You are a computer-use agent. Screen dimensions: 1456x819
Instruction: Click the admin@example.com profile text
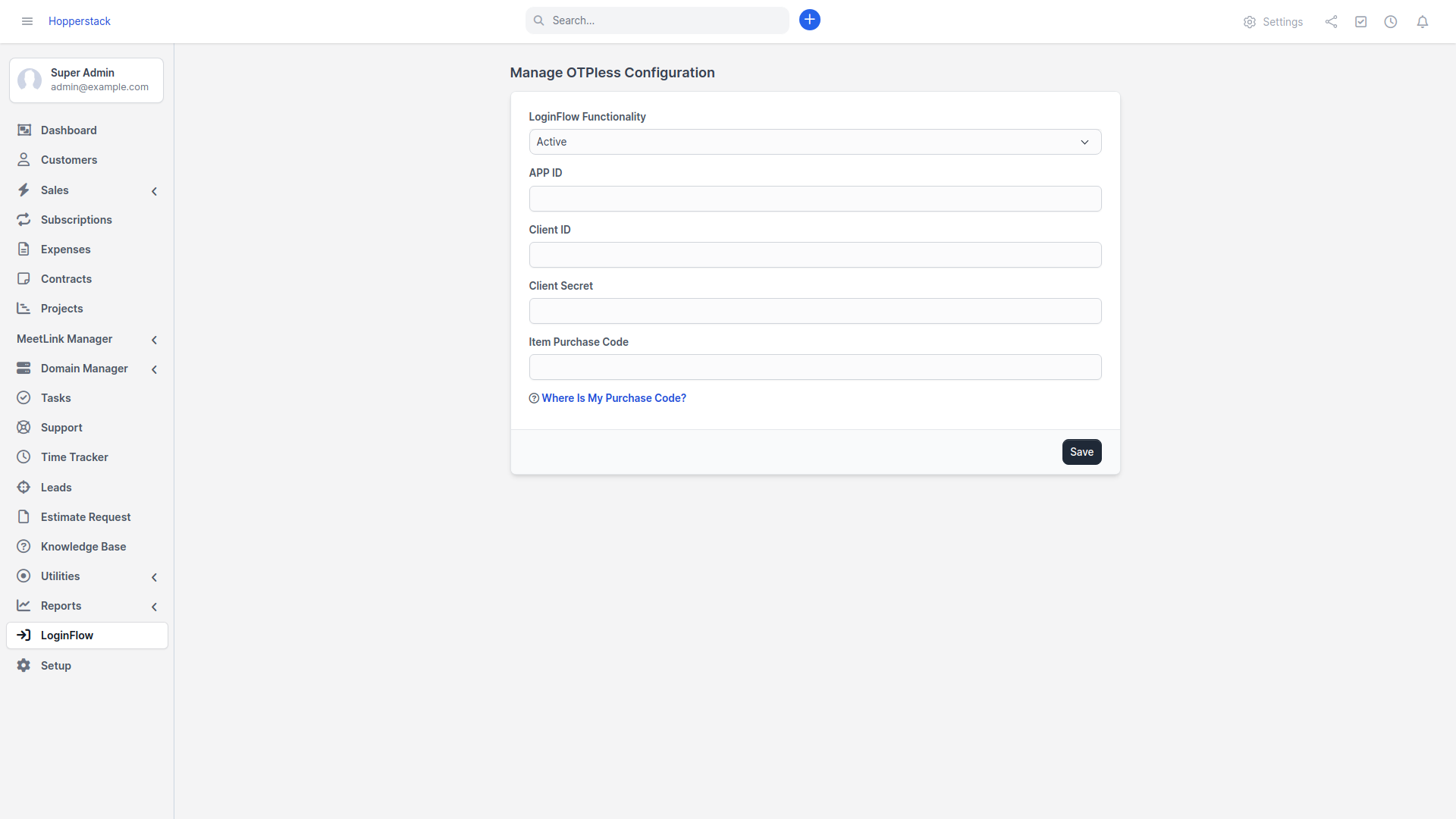point(99,87)
